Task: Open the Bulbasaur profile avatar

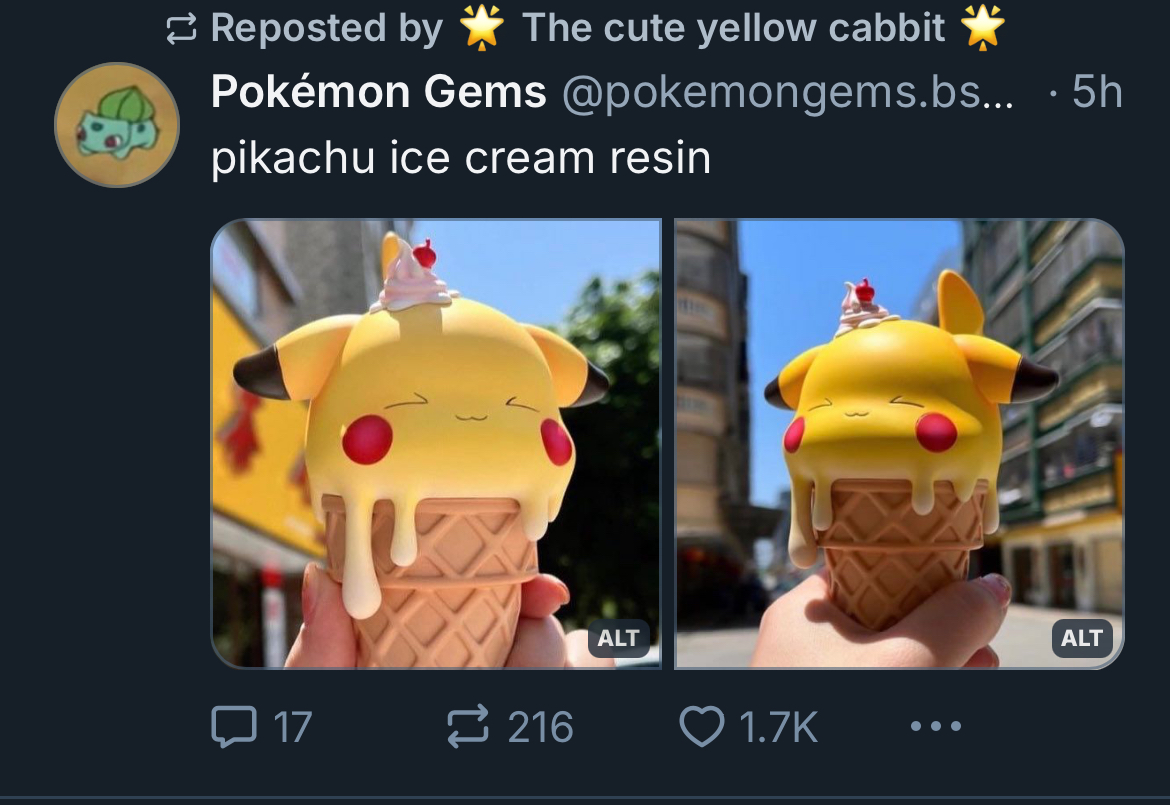Action: point(117,125)
